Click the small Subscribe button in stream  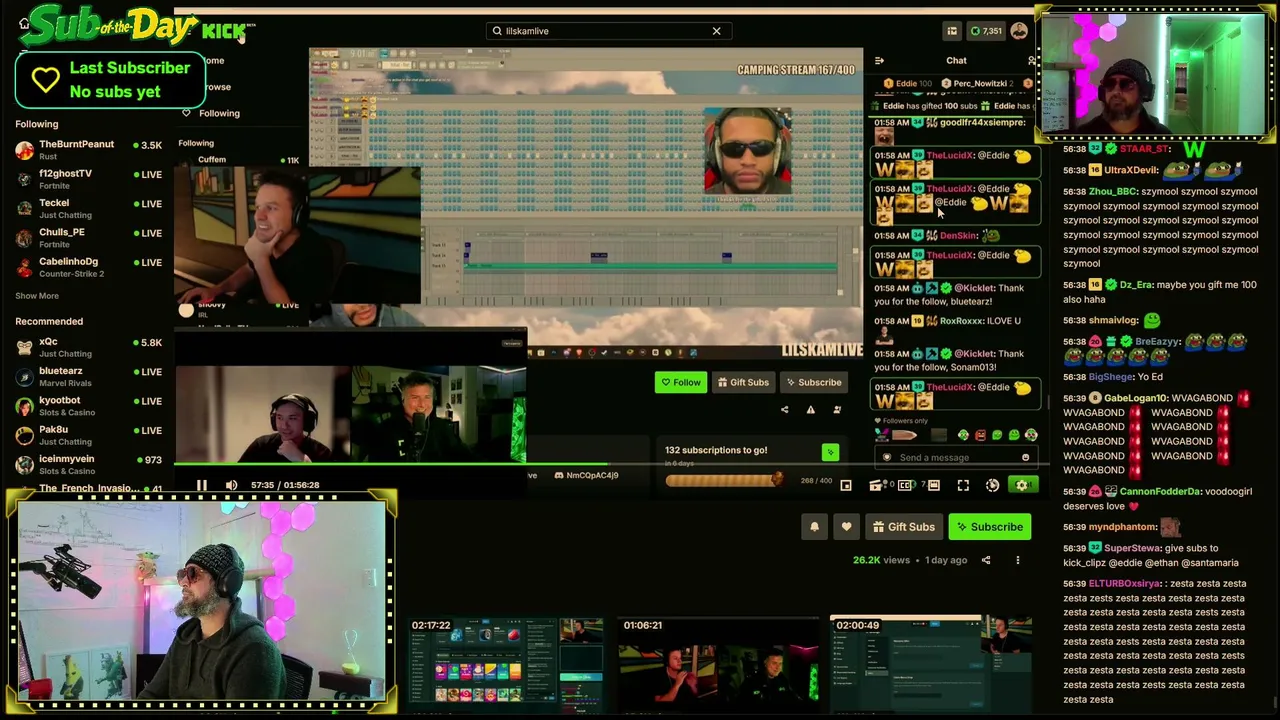point(812,382)
